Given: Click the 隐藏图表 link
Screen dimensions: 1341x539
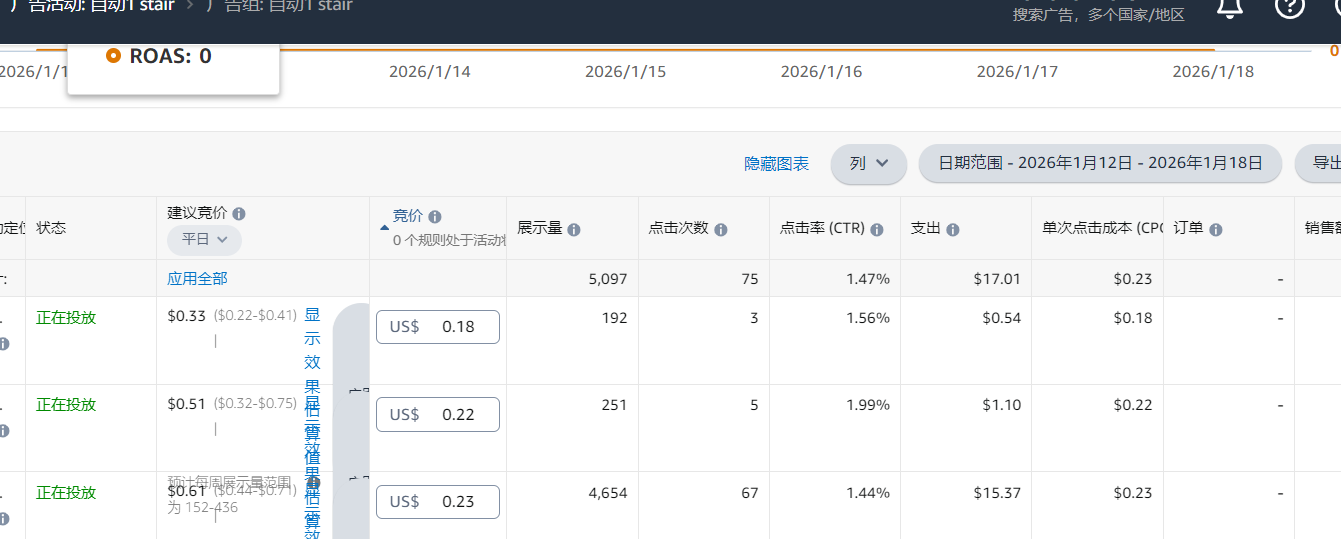Looking at the screenshot, I should pyautogui.click(x=776, y=164).
